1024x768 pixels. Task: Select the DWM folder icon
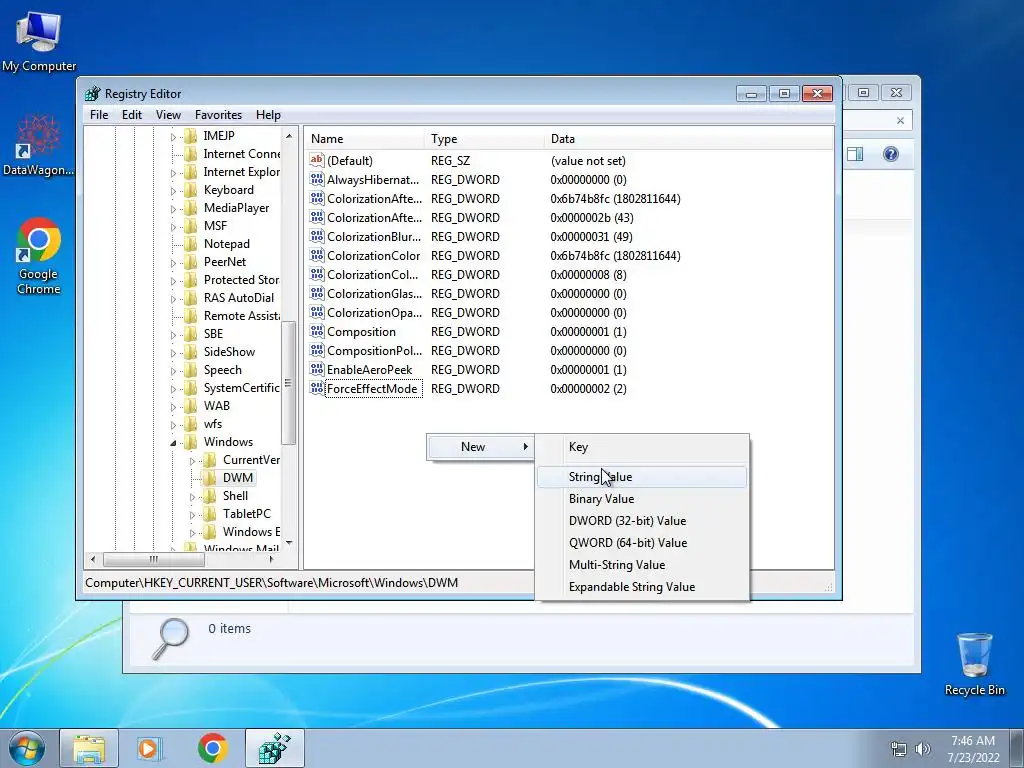(x=209, y=477)
